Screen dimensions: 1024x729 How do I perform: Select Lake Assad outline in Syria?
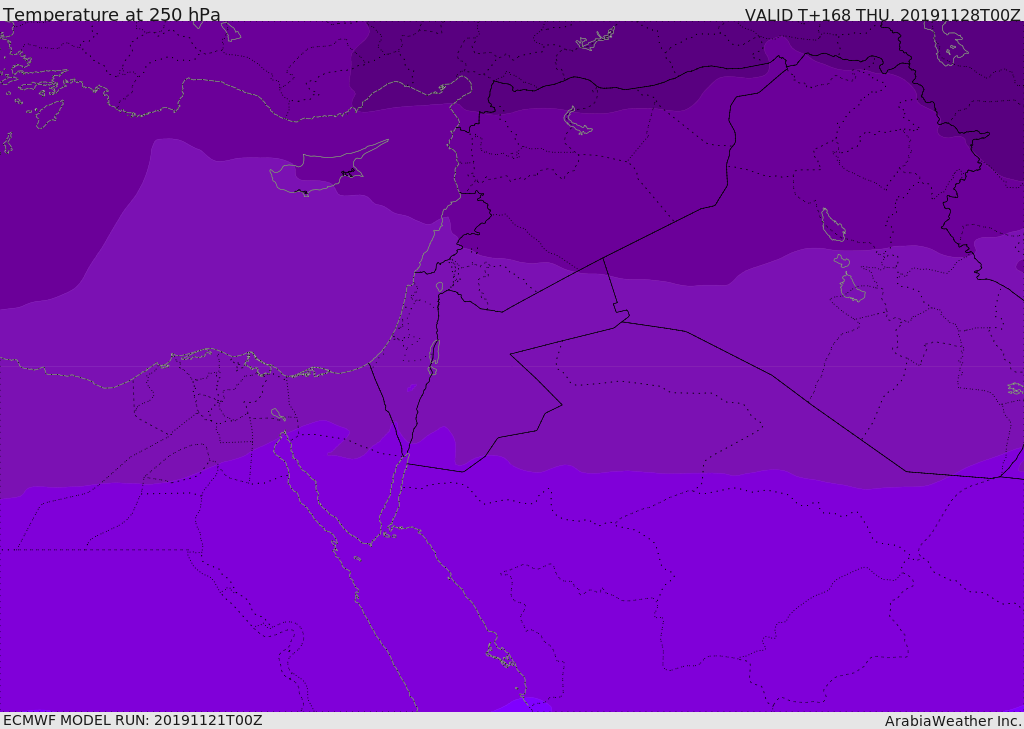(x=577, y=121)
